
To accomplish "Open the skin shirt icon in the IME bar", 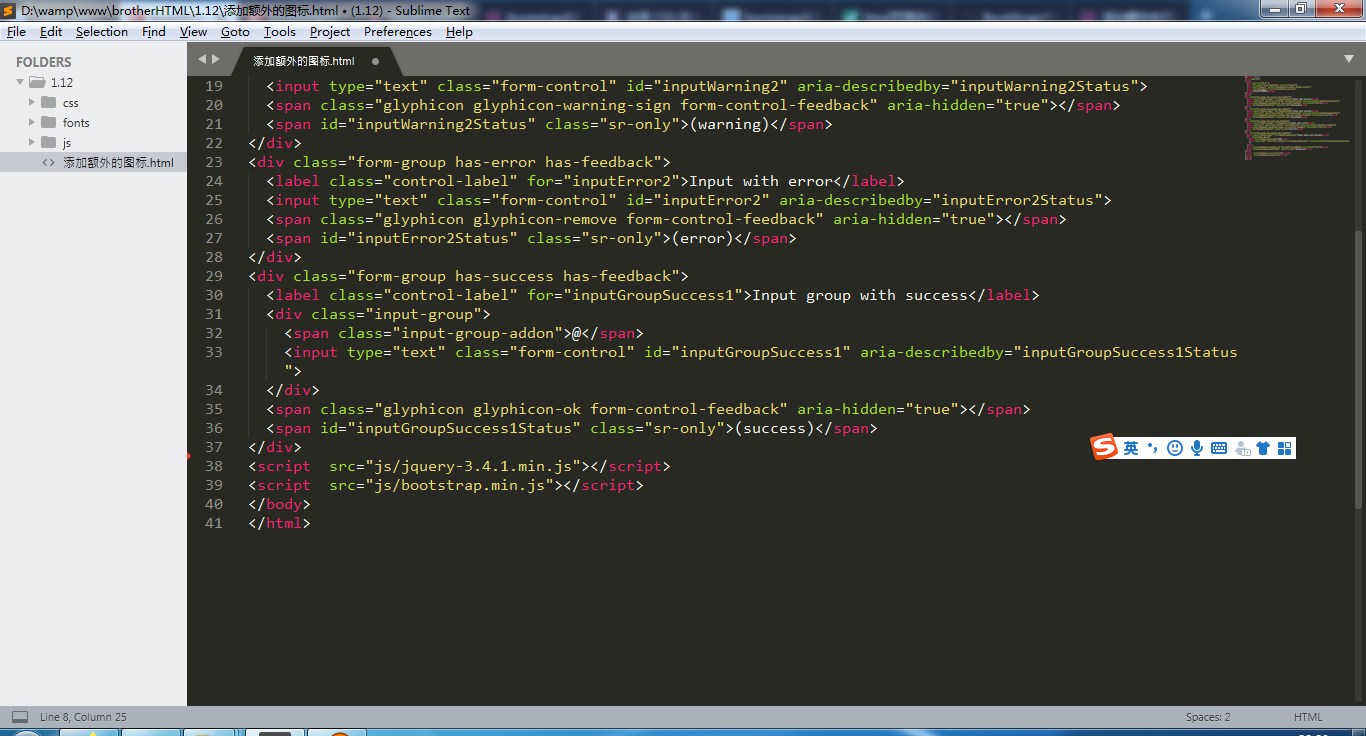I will 1263,448.
